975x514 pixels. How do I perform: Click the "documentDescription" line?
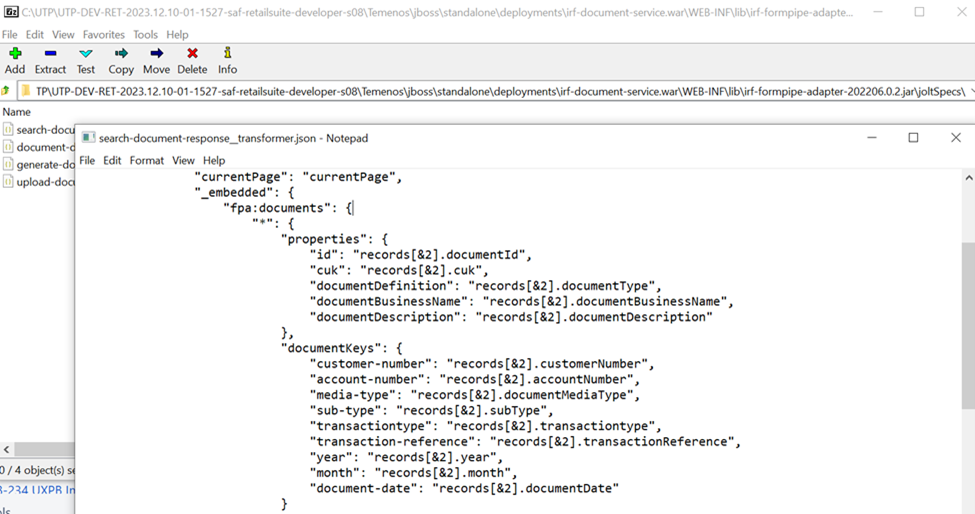(x=511, y=317)
